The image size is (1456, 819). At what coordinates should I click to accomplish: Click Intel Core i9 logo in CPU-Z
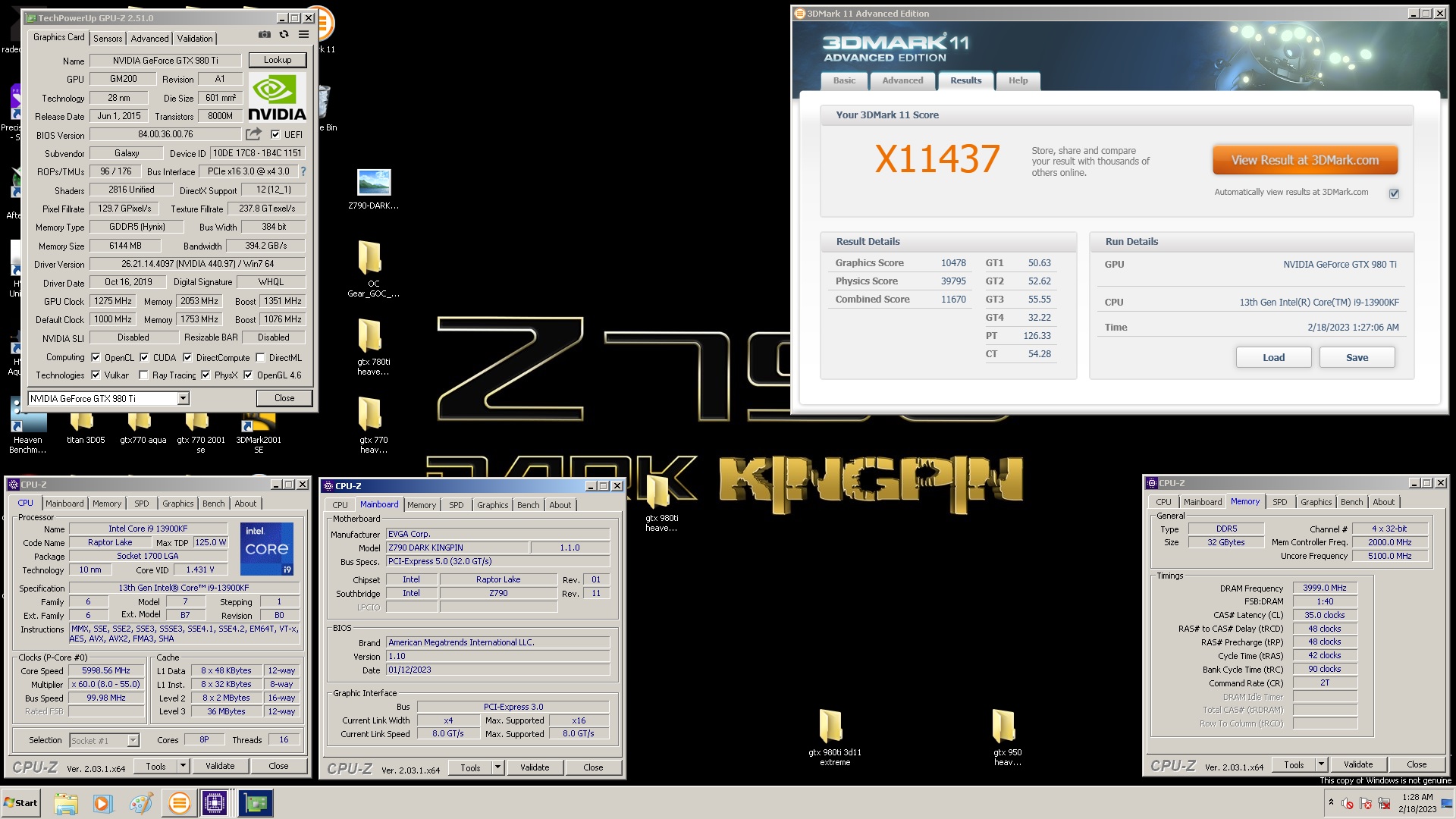[x=267, y=548]
